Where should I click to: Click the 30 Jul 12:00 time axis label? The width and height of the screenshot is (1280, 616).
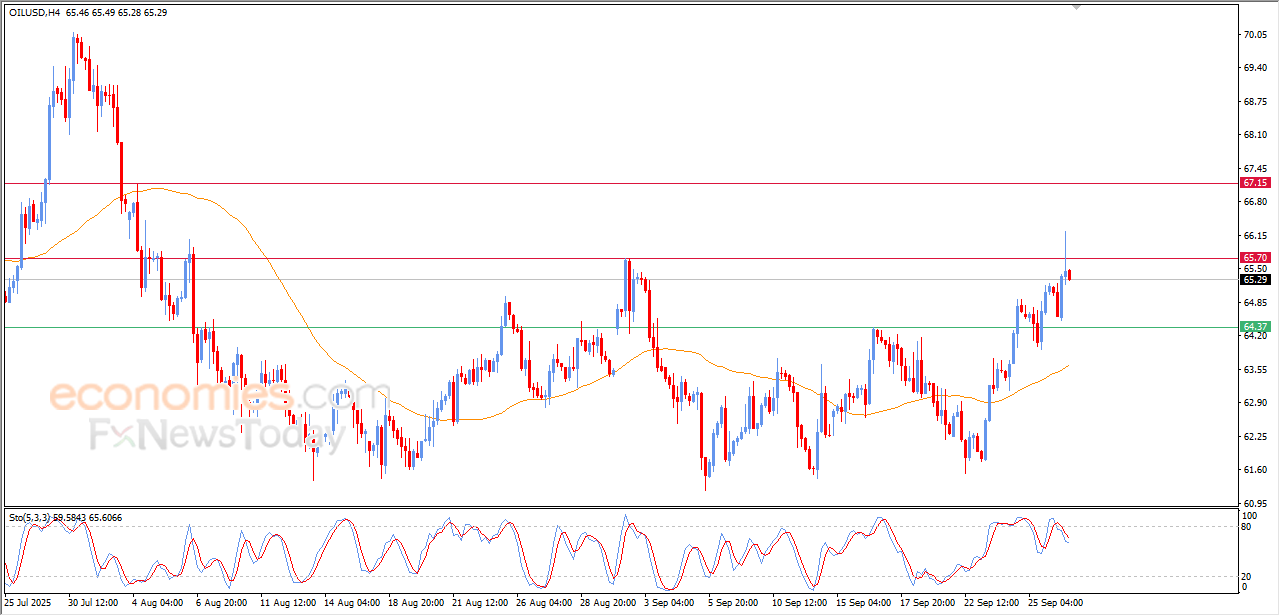click(94, 603)
